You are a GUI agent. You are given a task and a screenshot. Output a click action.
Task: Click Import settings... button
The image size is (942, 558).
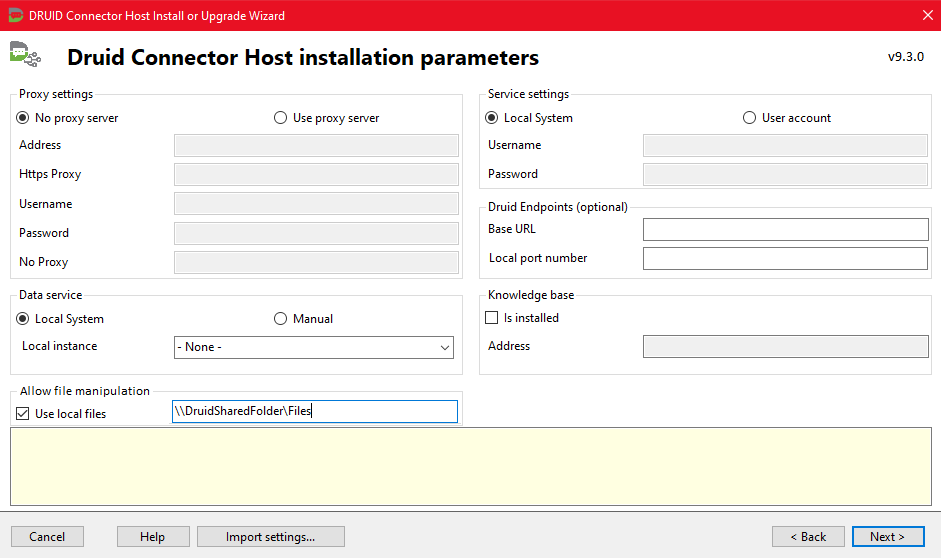tap(271, 536)
